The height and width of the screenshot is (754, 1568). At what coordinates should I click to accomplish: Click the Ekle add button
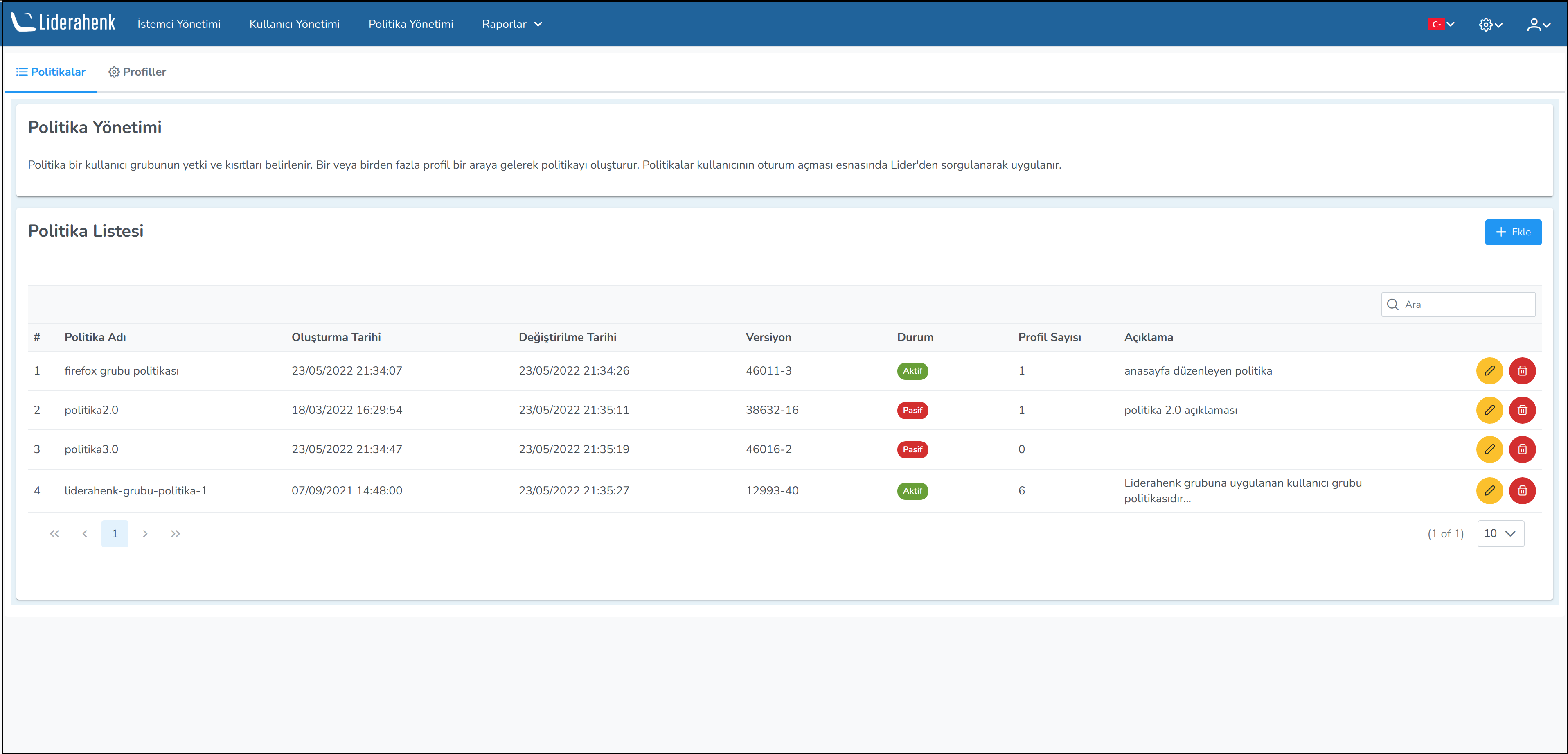1513,232
